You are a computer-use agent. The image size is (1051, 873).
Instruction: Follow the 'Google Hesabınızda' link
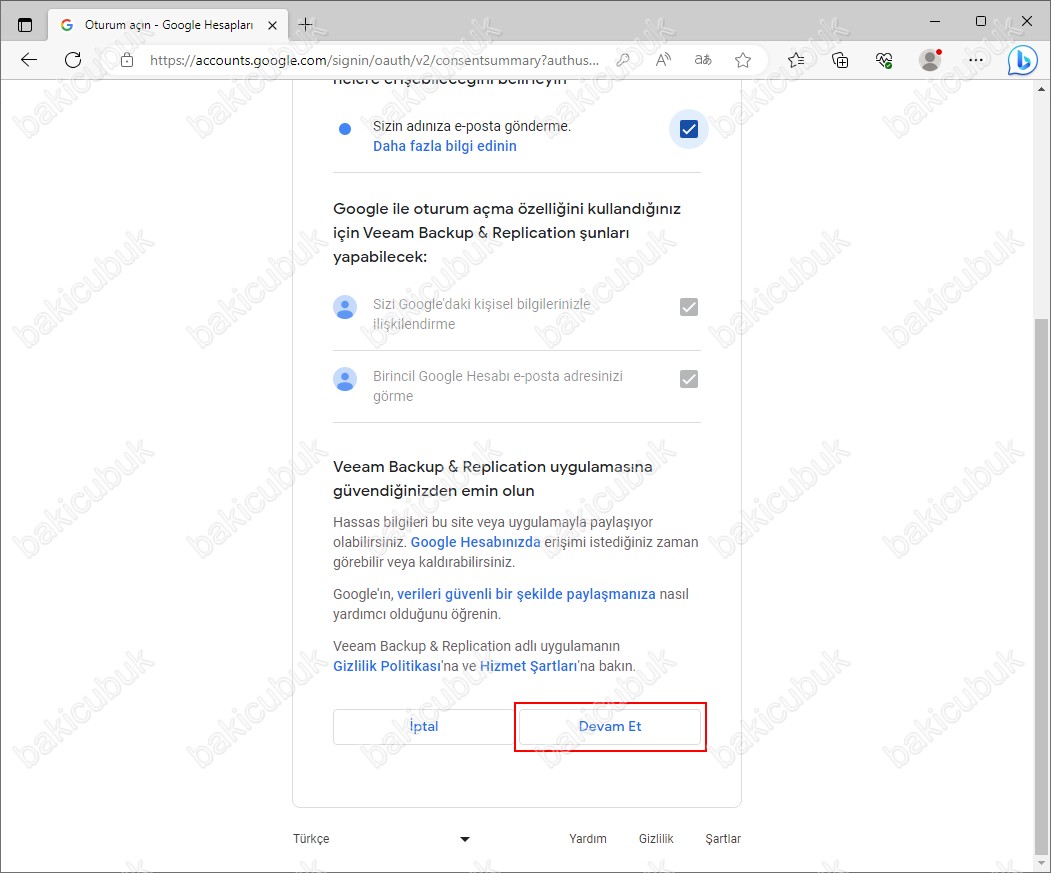[475, 542]
